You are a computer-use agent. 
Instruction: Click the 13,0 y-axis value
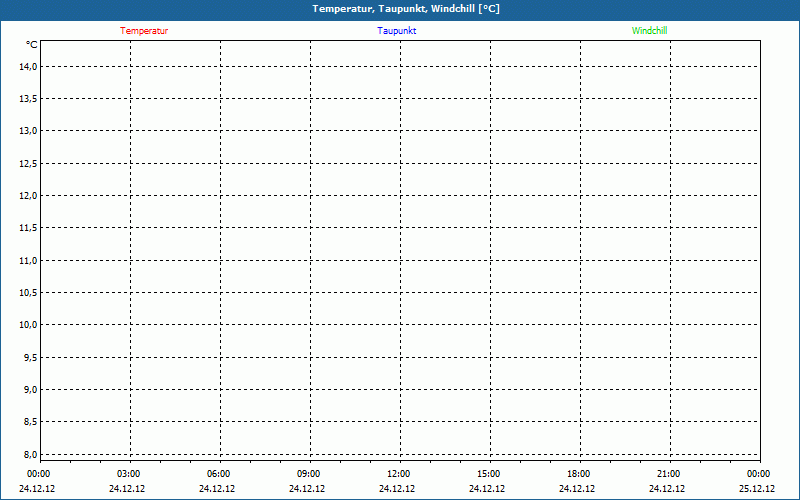(x=28, y=131)
